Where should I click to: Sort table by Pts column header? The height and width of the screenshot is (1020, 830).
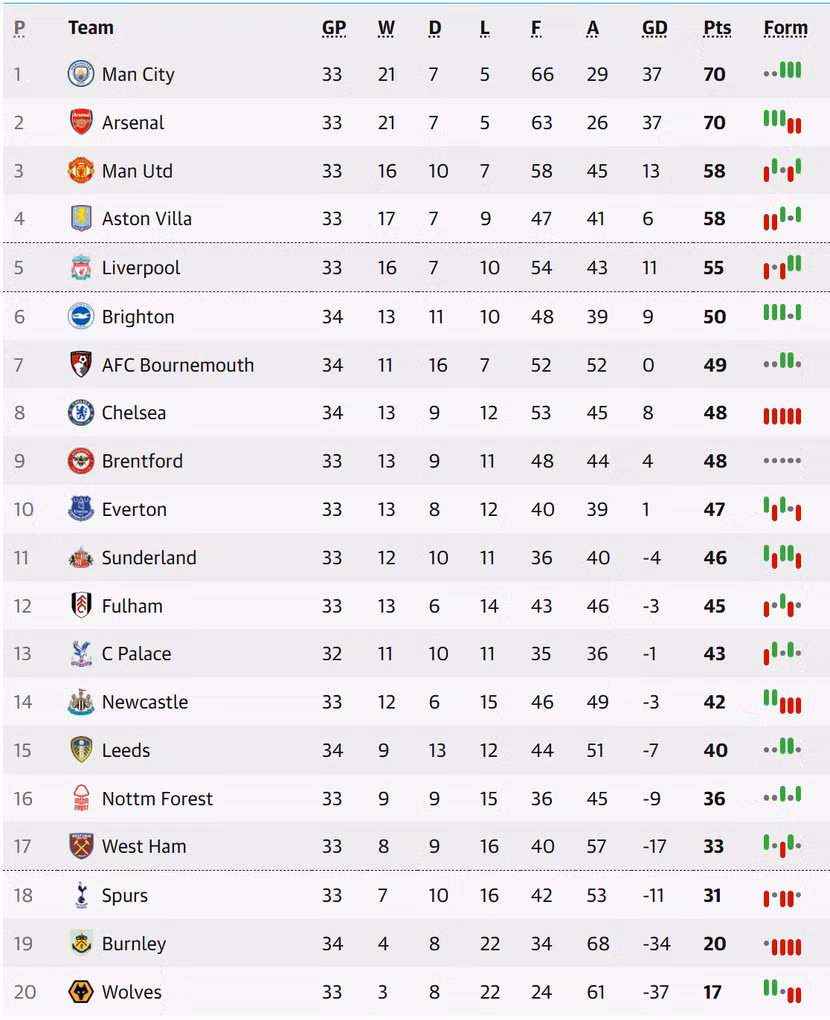[716, 28]
